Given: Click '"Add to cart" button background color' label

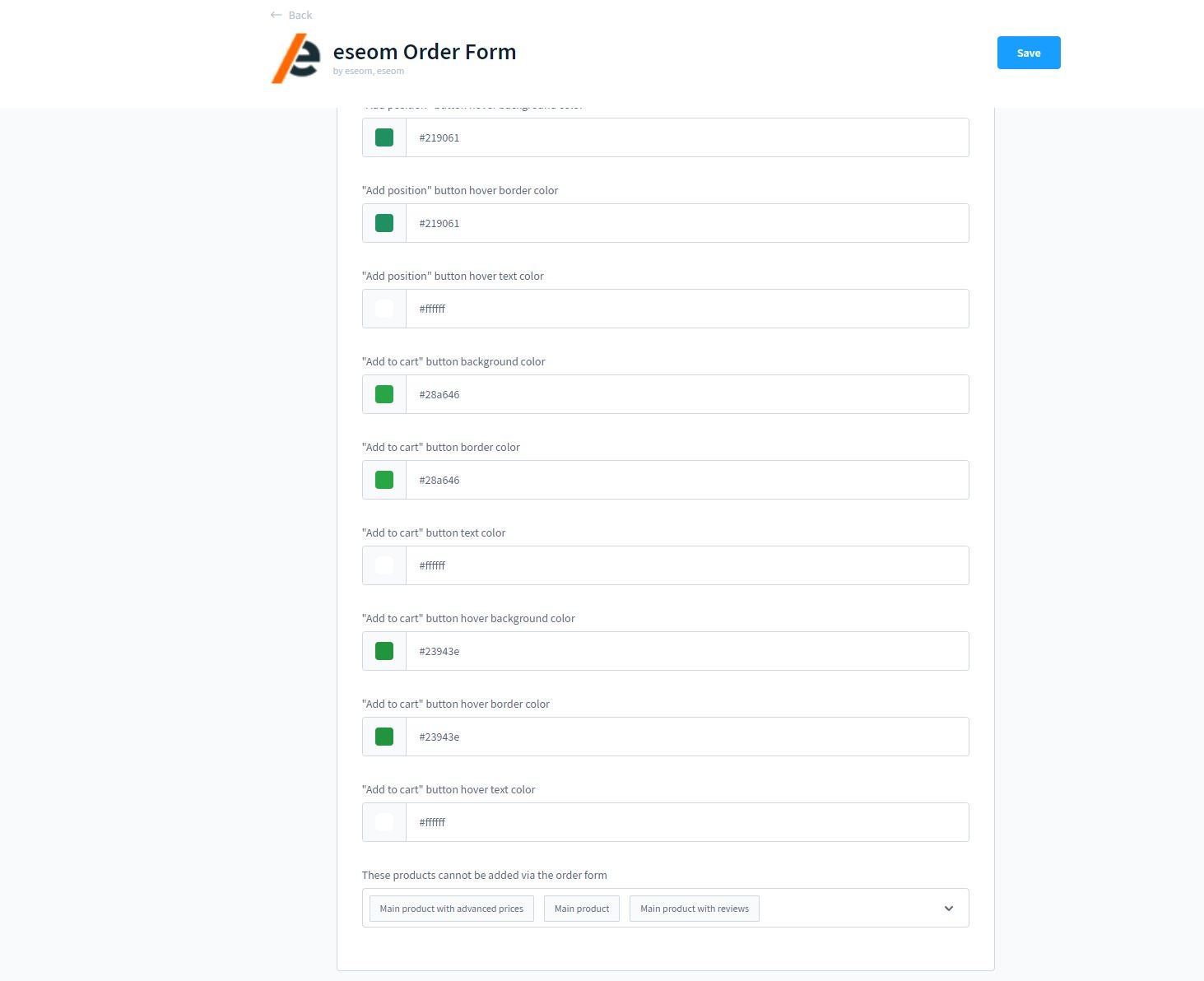Looking at the screenshot, I should point(453,361).
